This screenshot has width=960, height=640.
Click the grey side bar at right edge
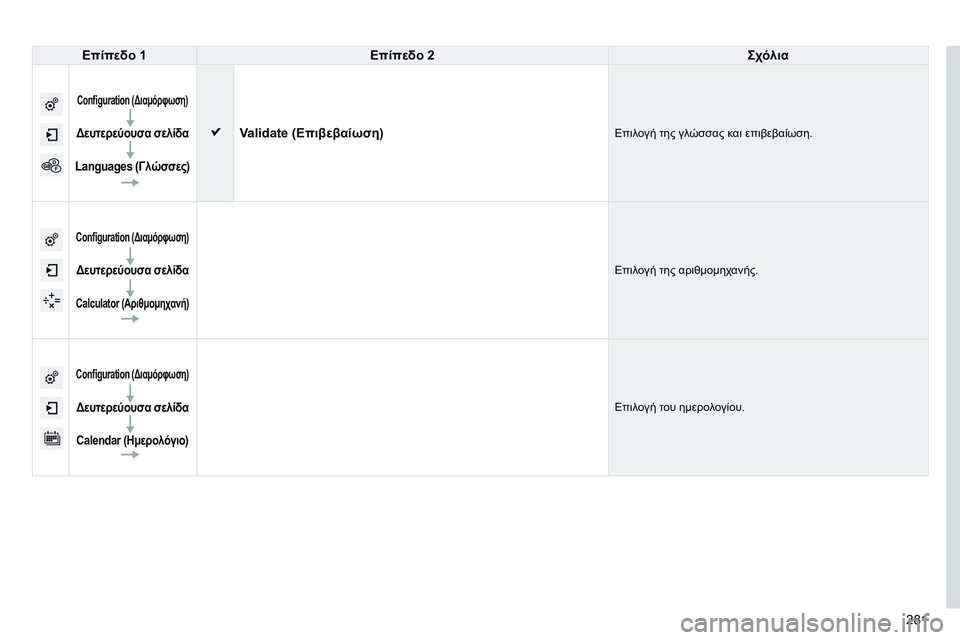pyautogui.click(x=953, y=327)
